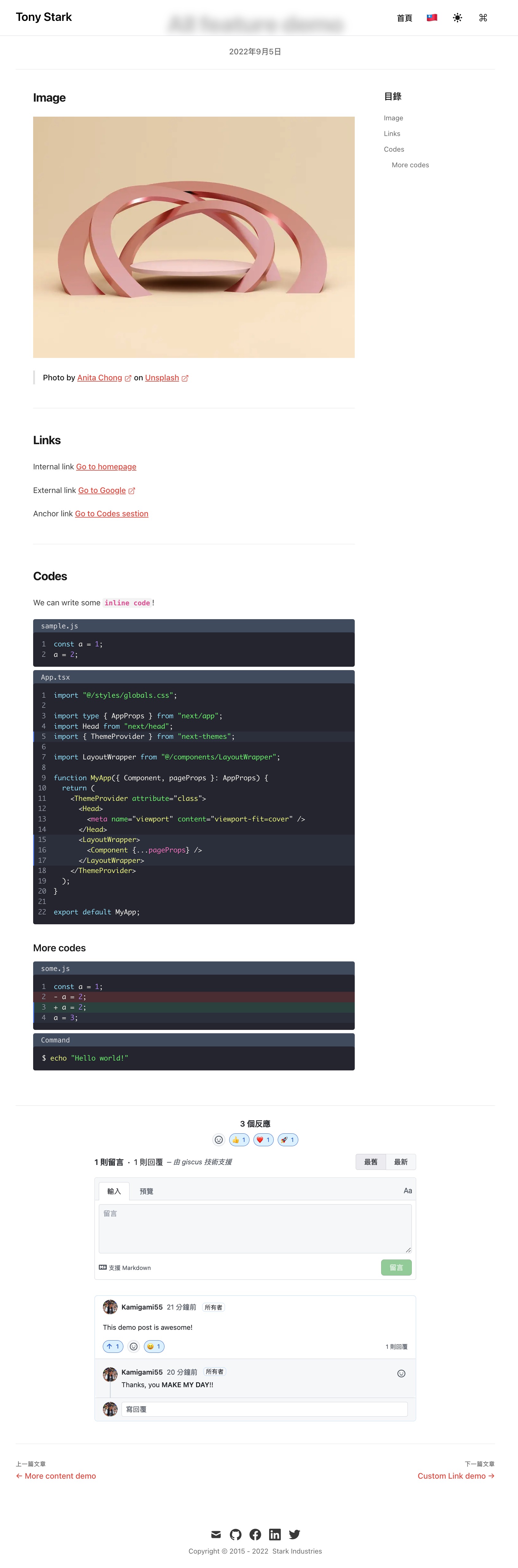518x1568 pixels.
Task: Add a reaction to the reply comment
Action: [x=401, y=1374]
